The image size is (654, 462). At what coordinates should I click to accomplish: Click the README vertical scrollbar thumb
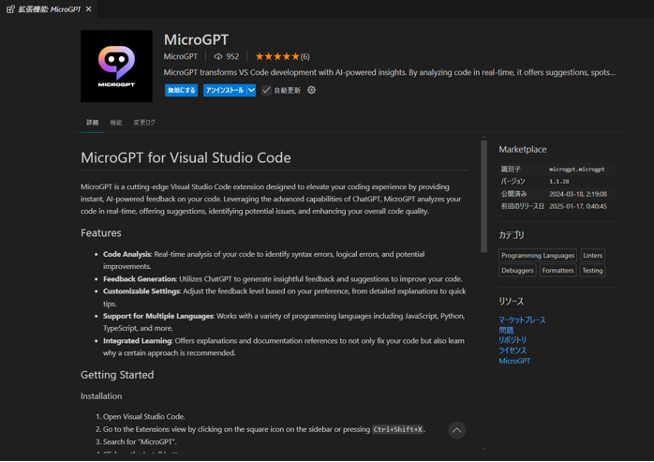pyautogui.click(x=484, y=196)
